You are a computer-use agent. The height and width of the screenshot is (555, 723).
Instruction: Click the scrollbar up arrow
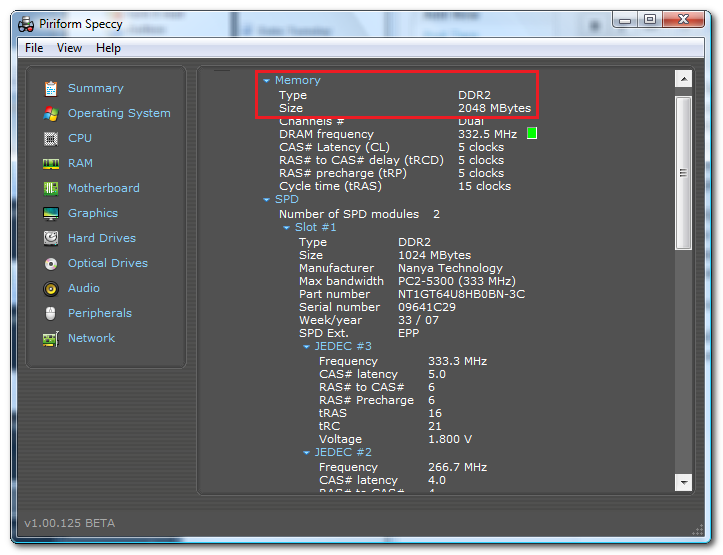[683, 79]
